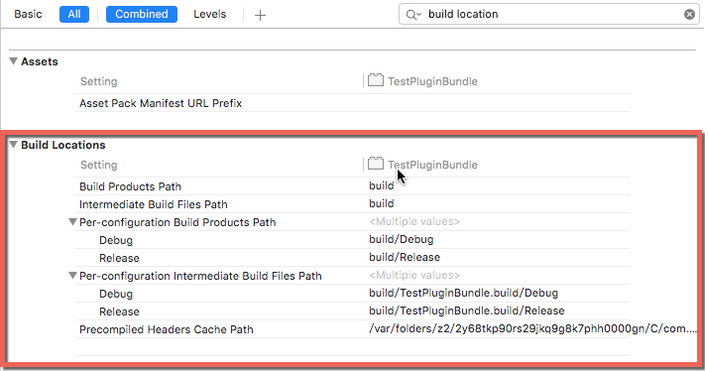The image size is (708, 371).
Task: Click the Setting column header under Build Locations
Action: (x=98, y=165)
